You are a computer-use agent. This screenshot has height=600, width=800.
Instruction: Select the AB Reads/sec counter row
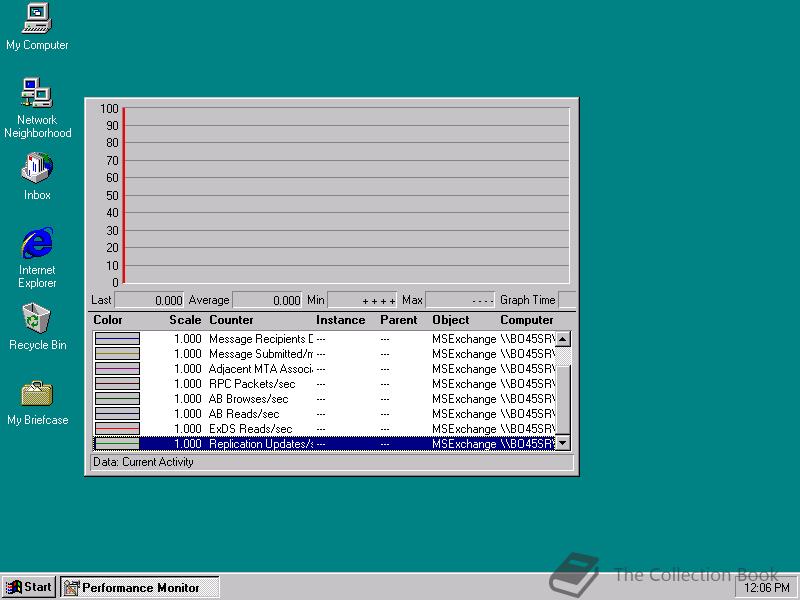point(324,414)
